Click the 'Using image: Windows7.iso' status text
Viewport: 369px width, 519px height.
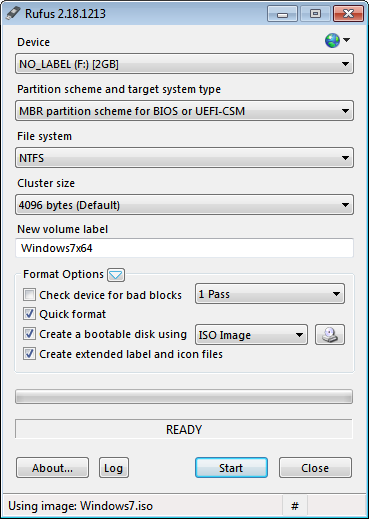coord(80,506)
